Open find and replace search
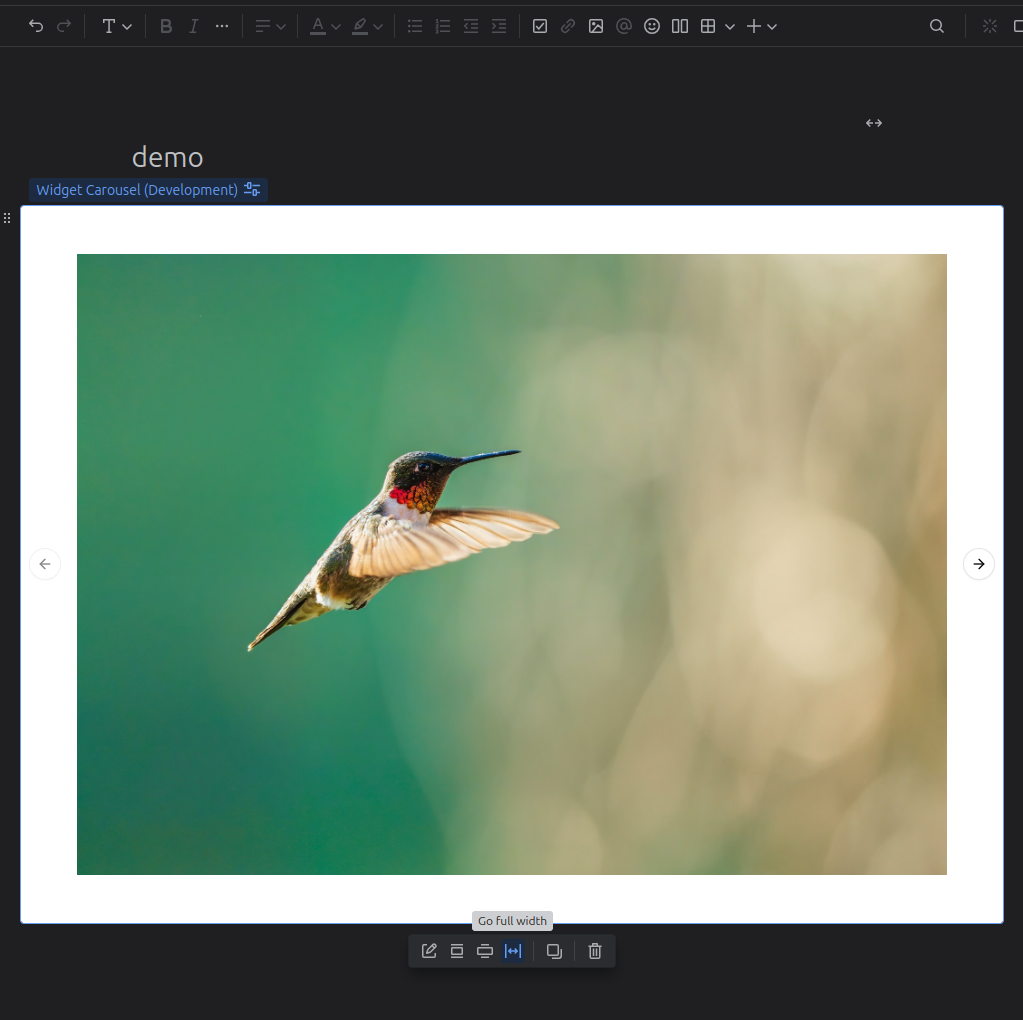Screen dimensions: 1023x1020 coord(936,26)
